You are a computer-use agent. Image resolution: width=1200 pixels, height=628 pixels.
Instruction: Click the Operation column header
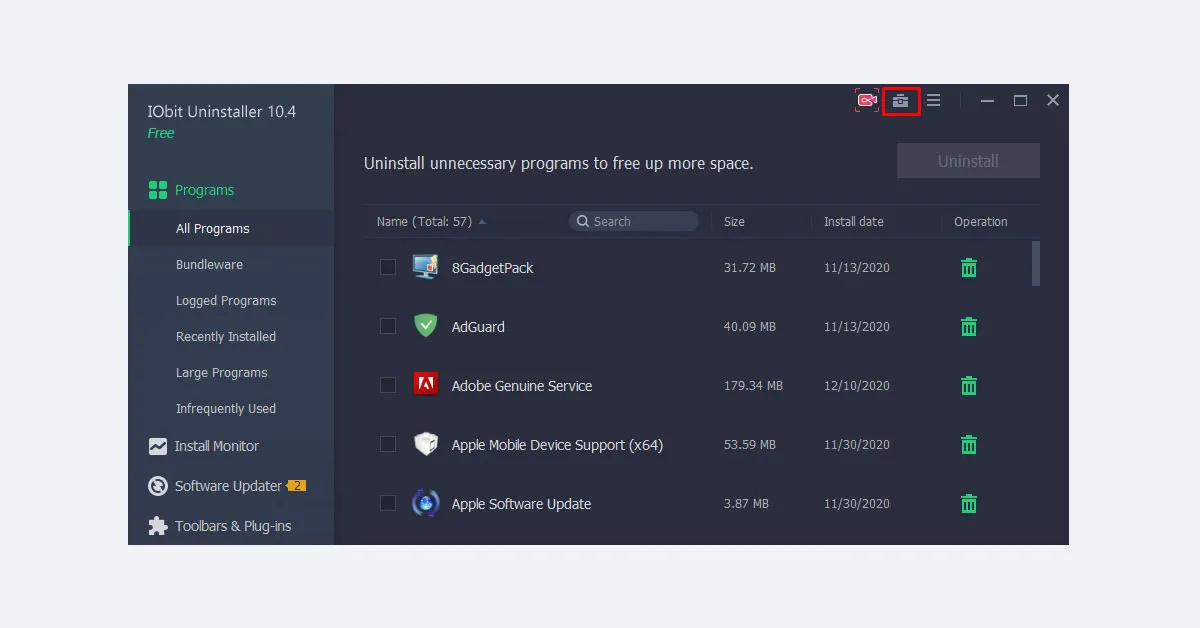981,222
